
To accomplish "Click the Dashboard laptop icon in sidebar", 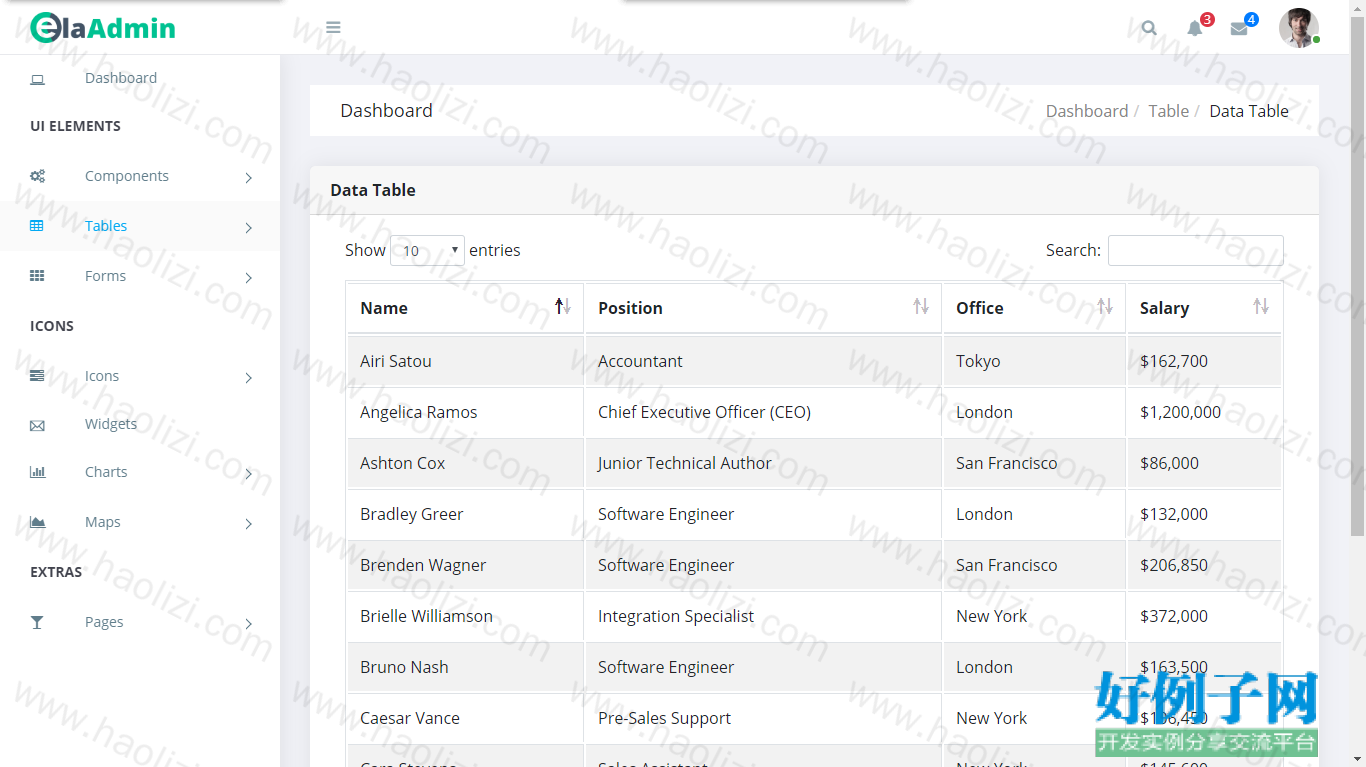I will tap(37, 79).
